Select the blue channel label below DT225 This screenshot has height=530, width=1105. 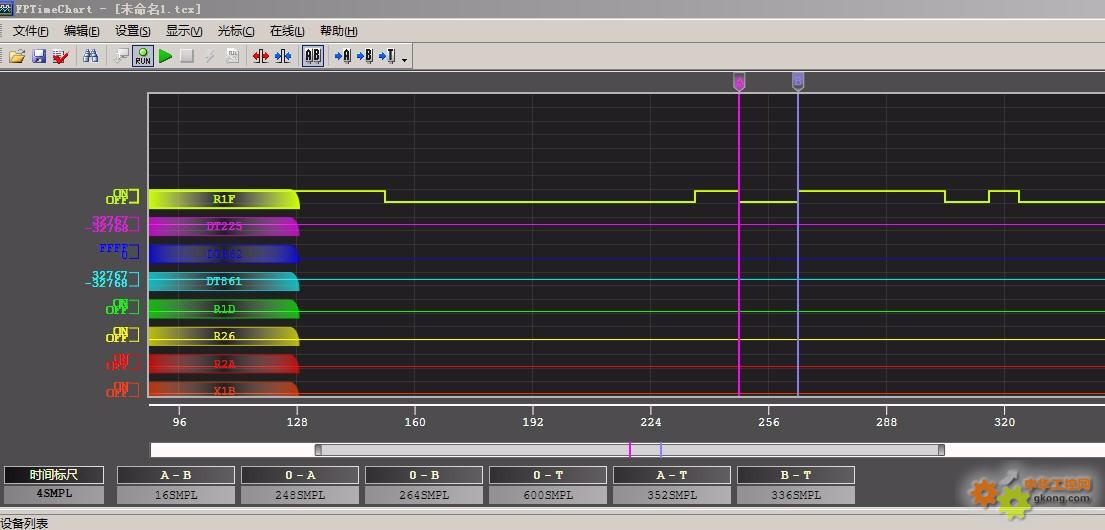(224, 254)
